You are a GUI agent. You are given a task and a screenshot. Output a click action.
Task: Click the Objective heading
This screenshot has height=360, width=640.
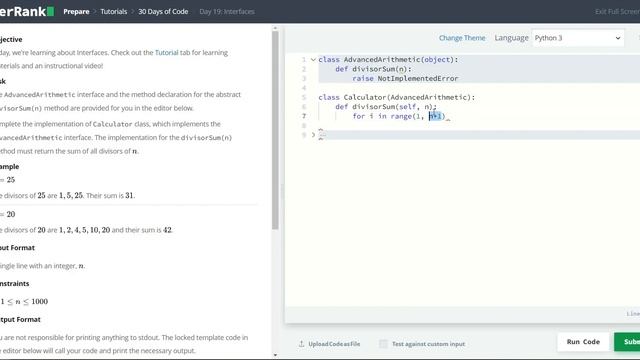(11, 39)
